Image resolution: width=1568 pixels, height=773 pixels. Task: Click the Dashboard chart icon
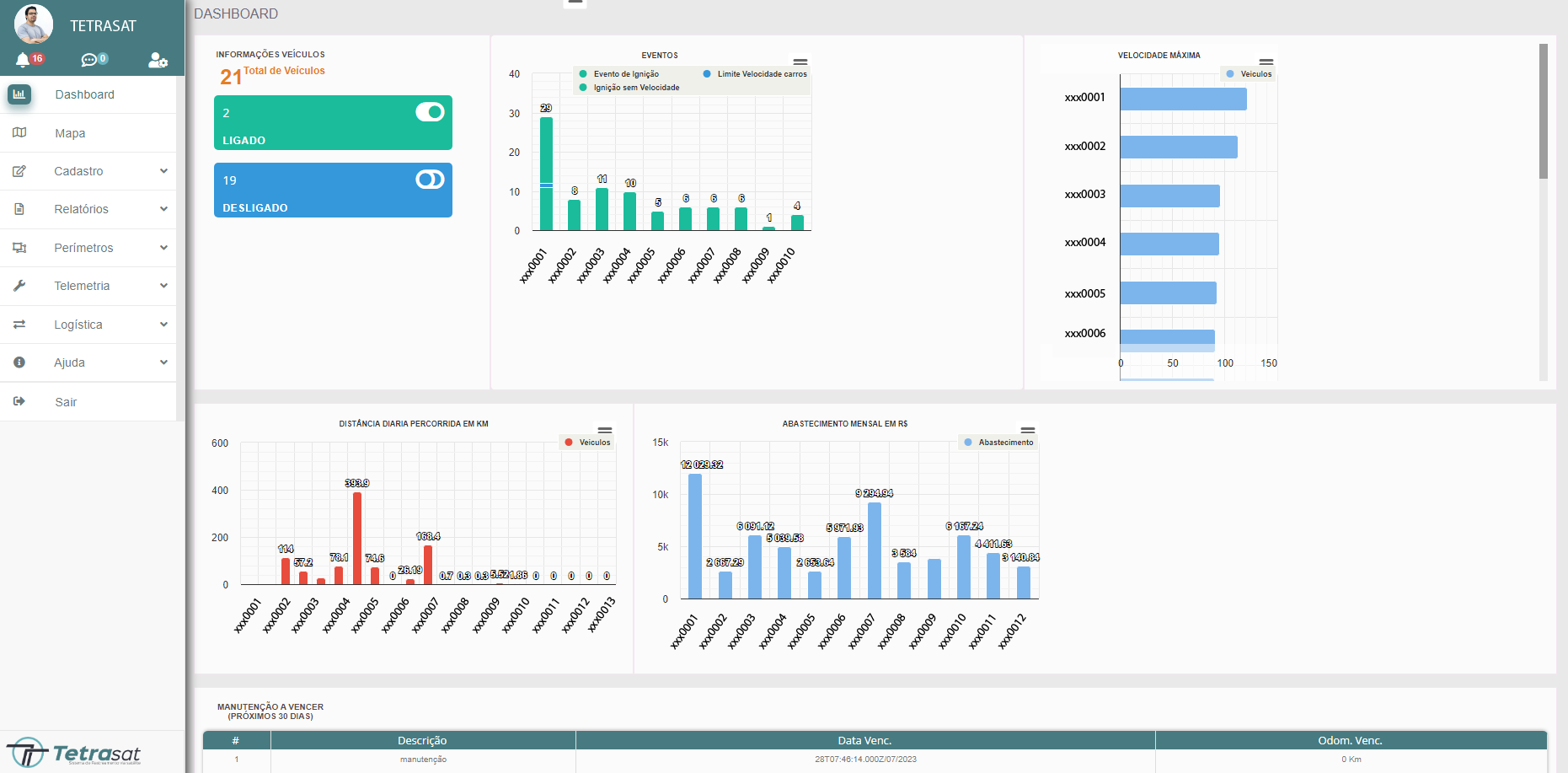click(x=19, y=94)
